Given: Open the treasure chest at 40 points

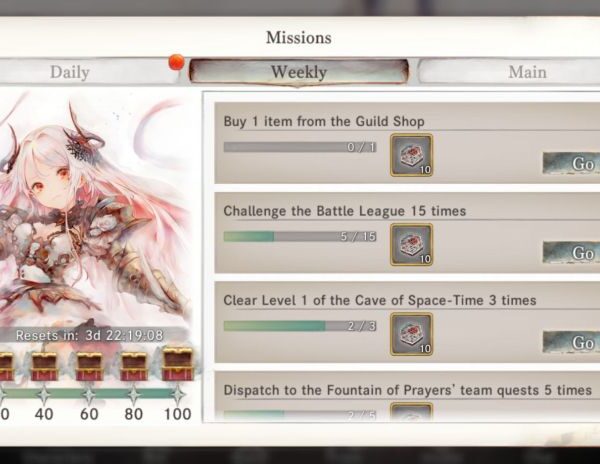Looking at the screenshot, I should pos(44,366).
